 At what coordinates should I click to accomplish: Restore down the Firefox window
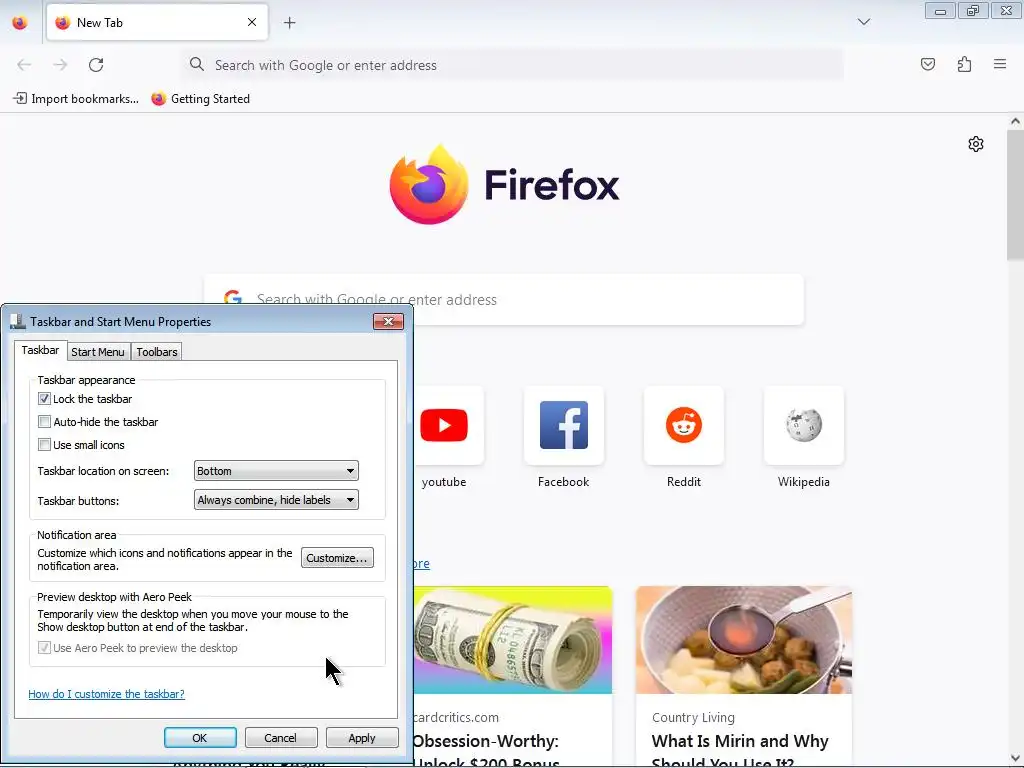pos(972,11)
